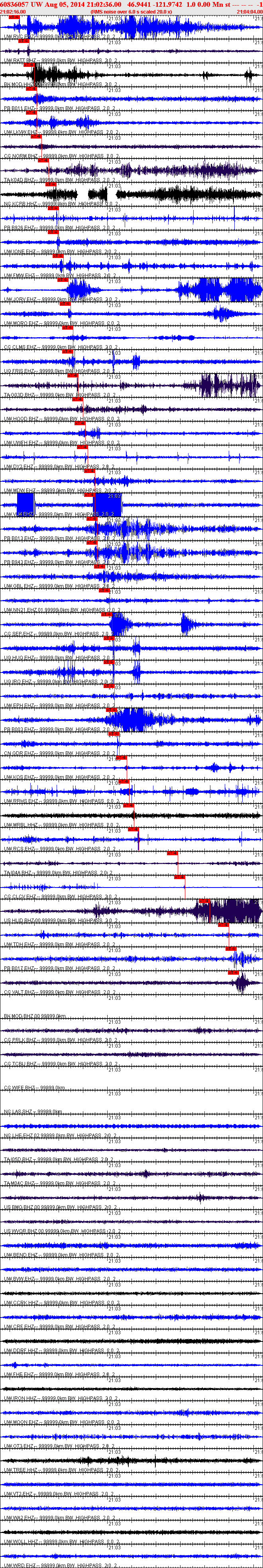
Task: Click red pick marker on PB B003 trace
Action: (112, 710)
